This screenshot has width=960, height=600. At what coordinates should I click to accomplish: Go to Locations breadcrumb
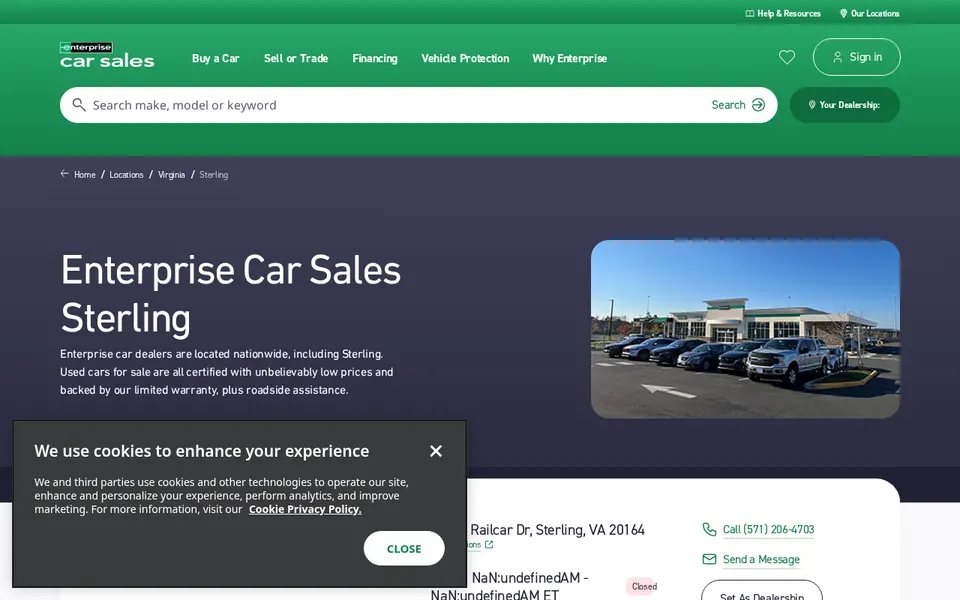point(126,174)
